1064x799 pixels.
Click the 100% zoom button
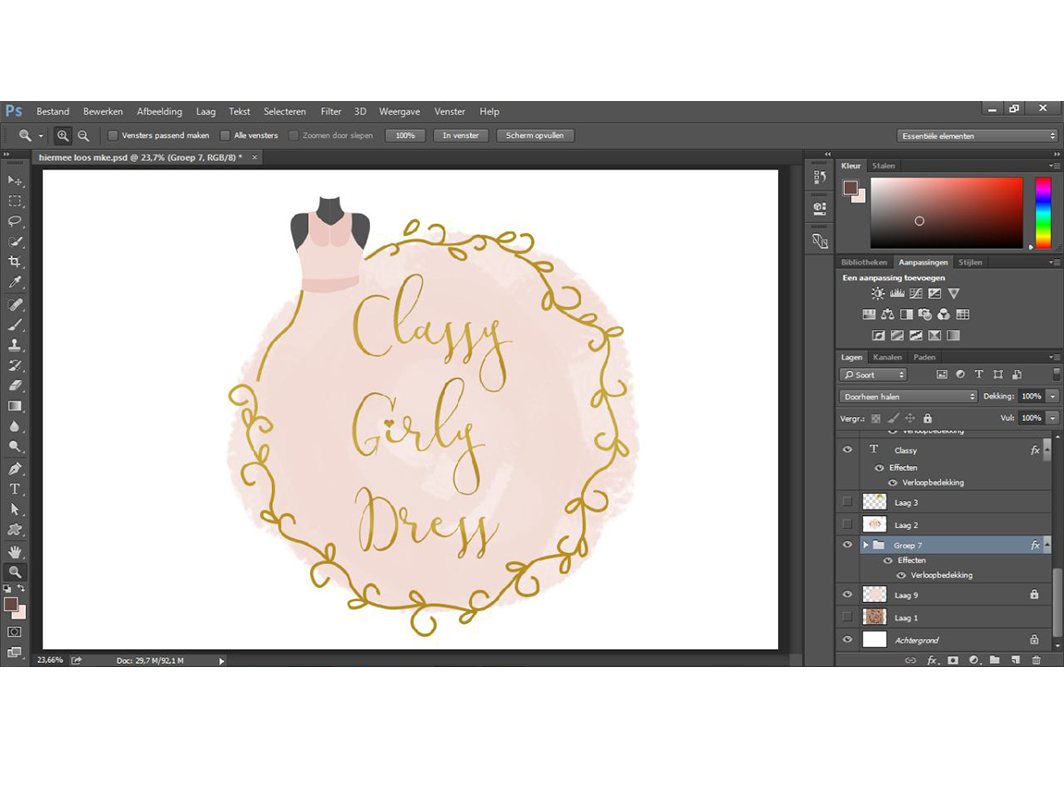tap(405, 136)
